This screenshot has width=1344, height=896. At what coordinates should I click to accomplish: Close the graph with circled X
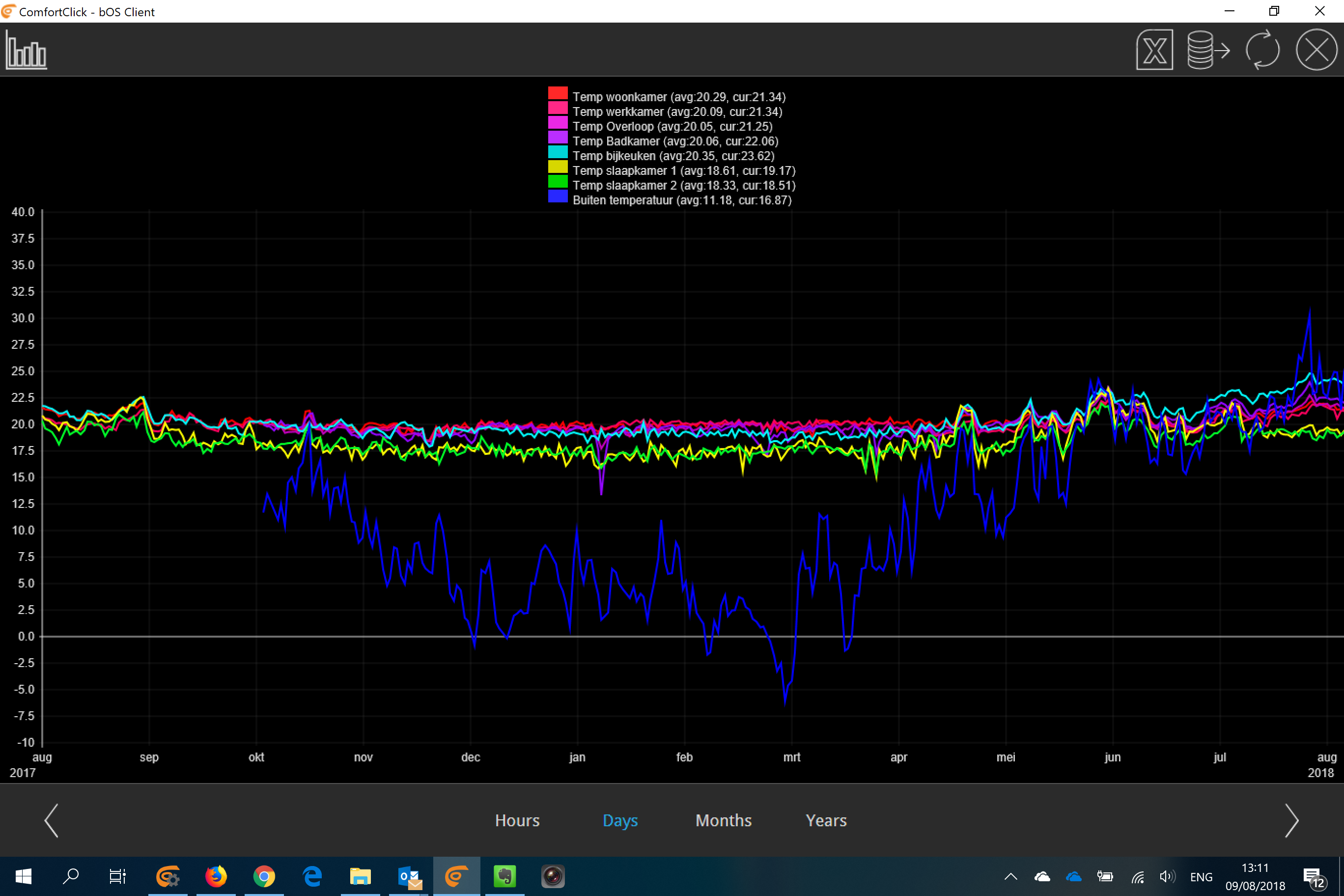(x=1316, y=50)
